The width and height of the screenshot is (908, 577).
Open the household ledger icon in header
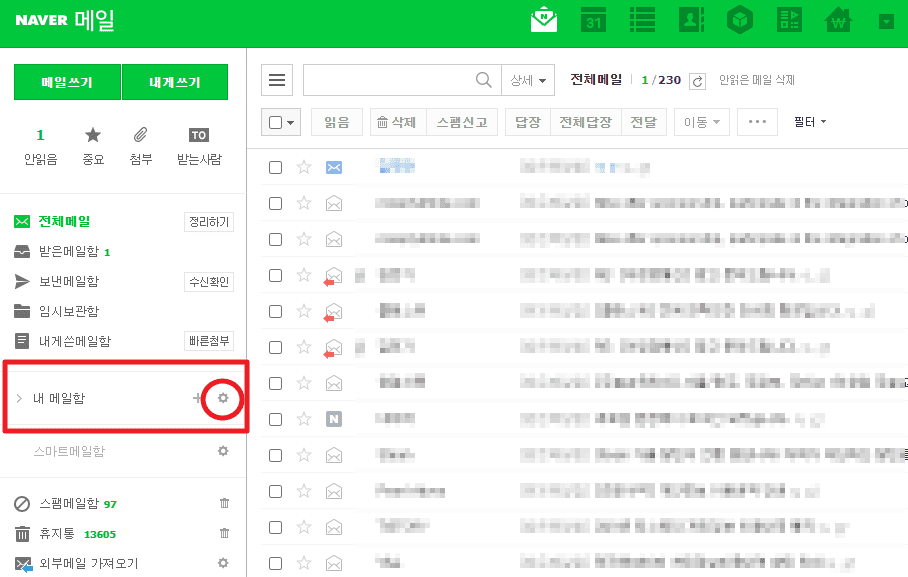coord(789,20)
